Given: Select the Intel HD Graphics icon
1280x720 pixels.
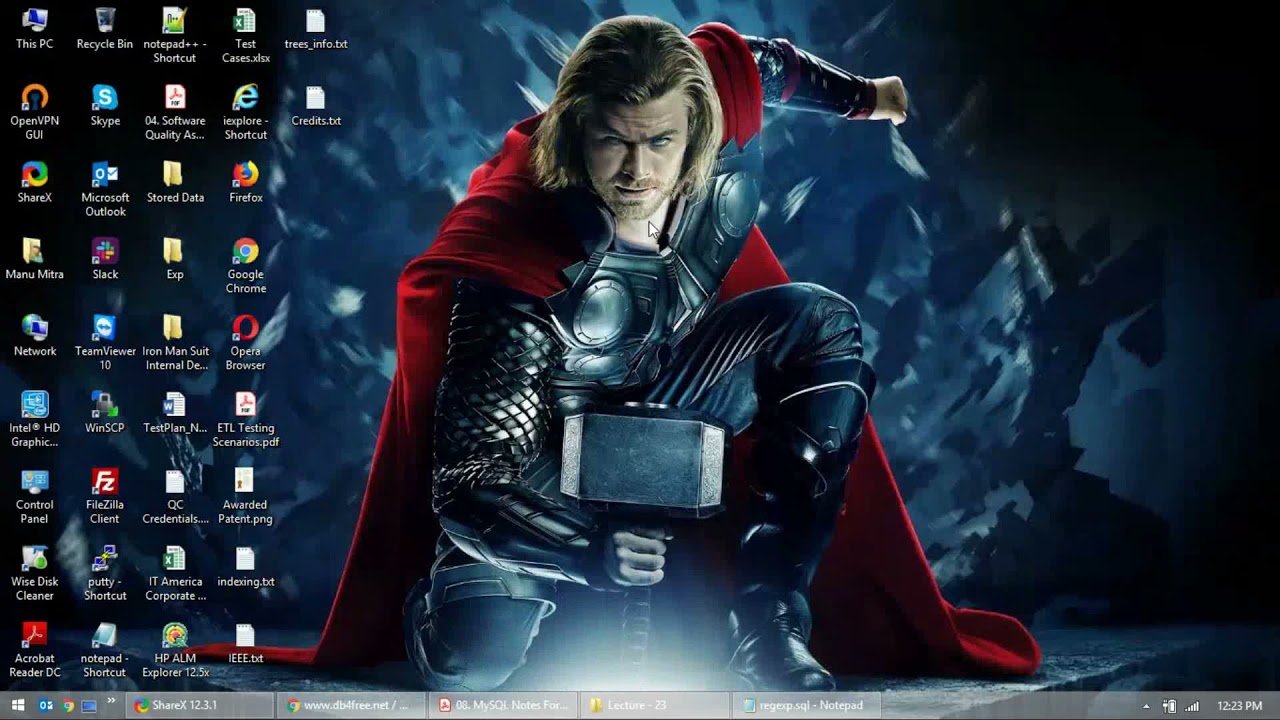Looking at the screenshot, I should pyautogui.click(x=34, y=420).
